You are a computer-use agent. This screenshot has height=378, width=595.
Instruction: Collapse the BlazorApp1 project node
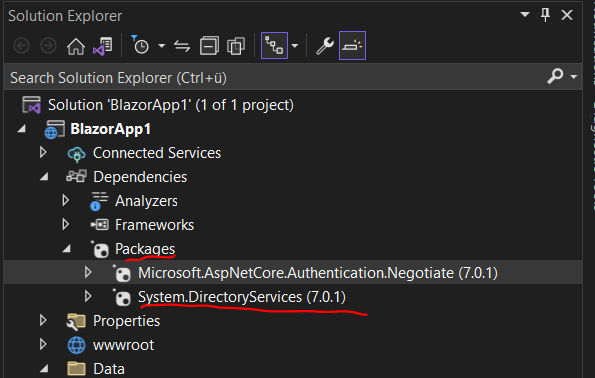(x=22, y=129)
